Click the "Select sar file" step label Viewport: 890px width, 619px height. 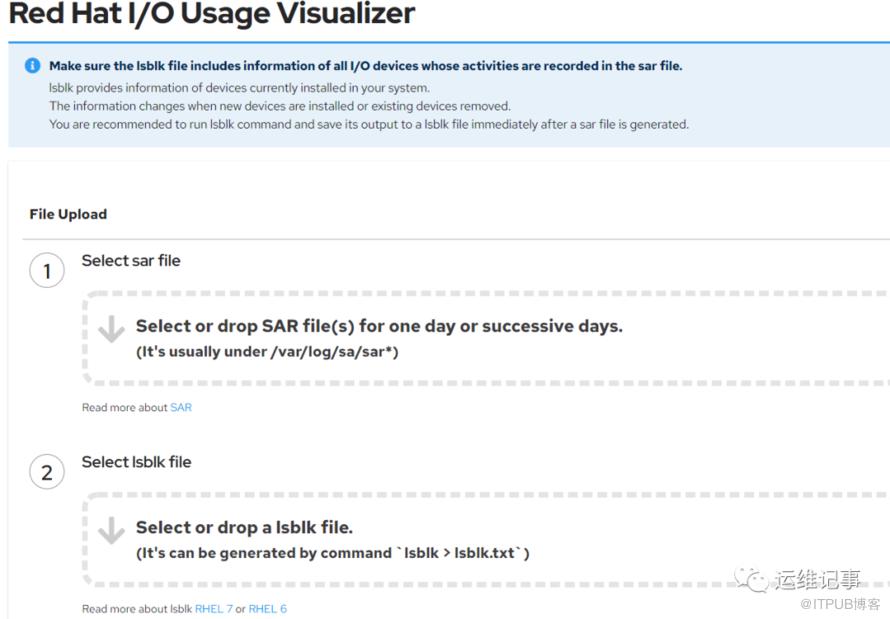[131, 260]
